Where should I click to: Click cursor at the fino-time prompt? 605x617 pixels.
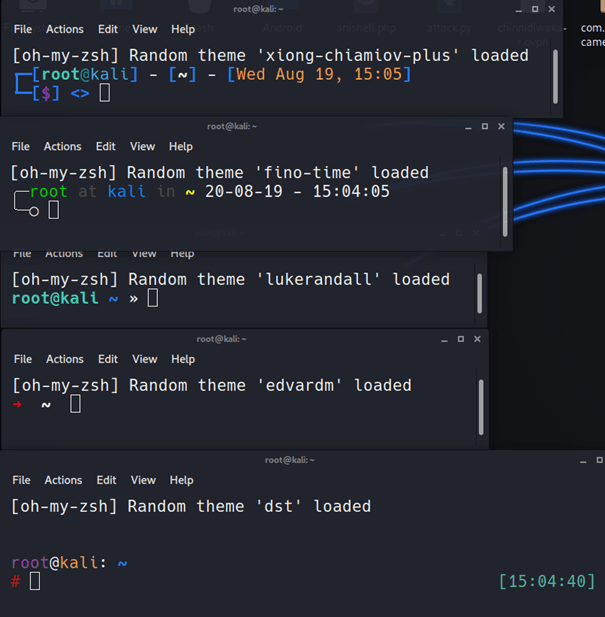coord(54,210)
